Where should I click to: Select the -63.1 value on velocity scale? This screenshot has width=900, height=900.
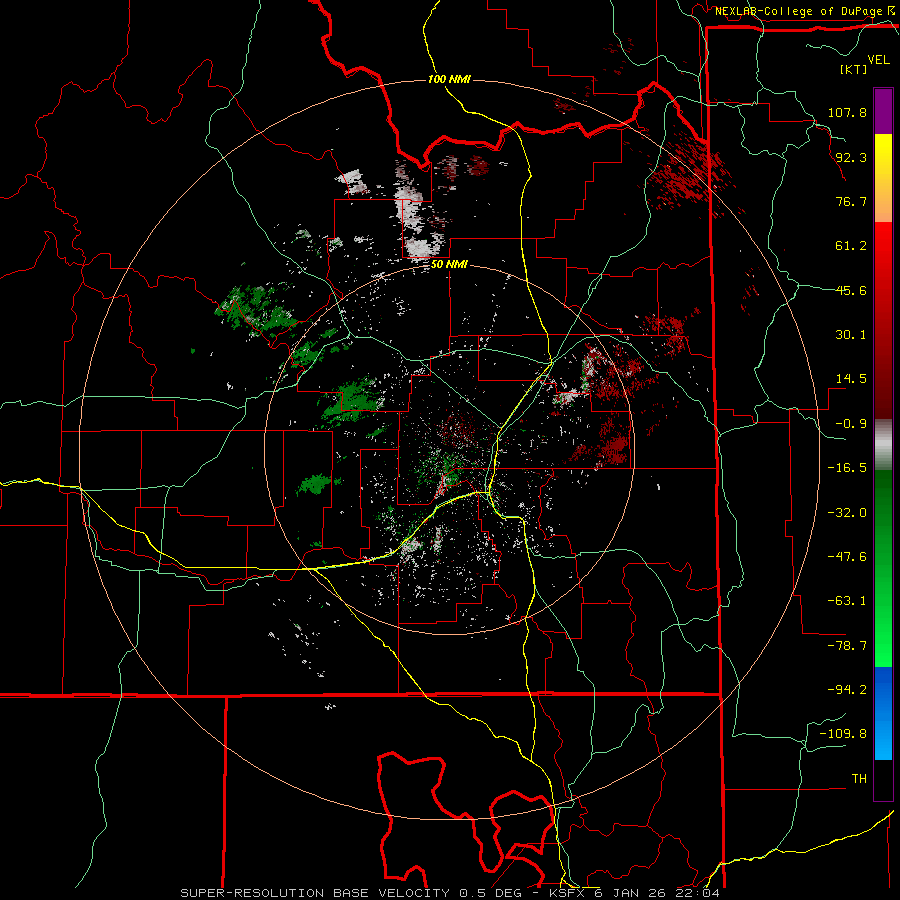click(847, 601)
